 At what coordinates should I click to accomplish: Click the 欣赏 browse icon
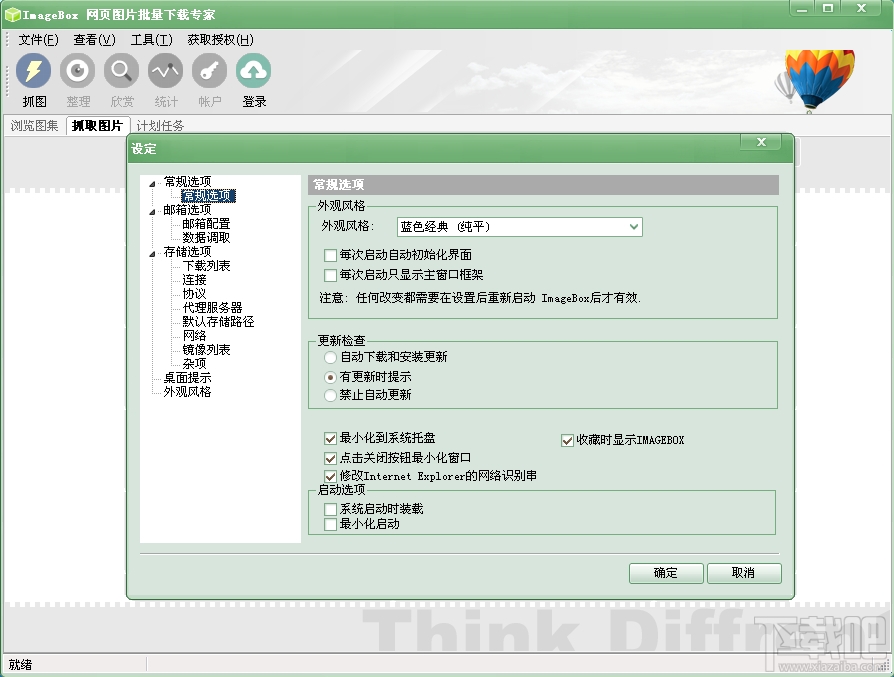click(122, 78)
